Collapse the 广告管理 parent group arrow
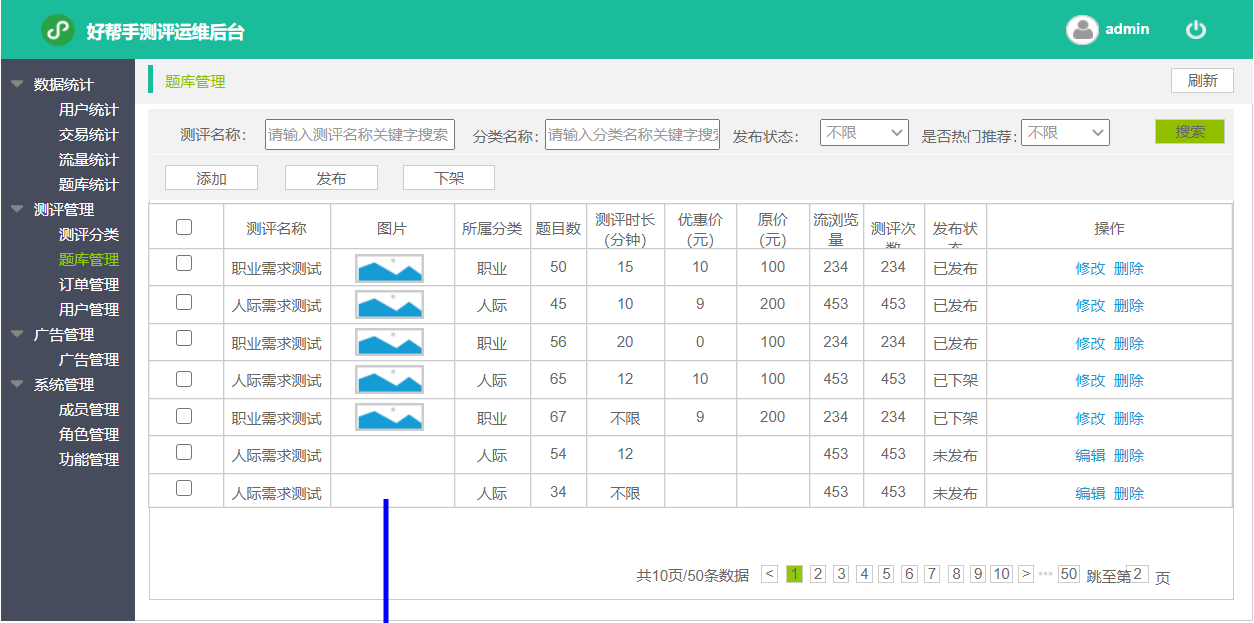The height and width of the screenshot is (623, 1254). (x=17, y=334)
